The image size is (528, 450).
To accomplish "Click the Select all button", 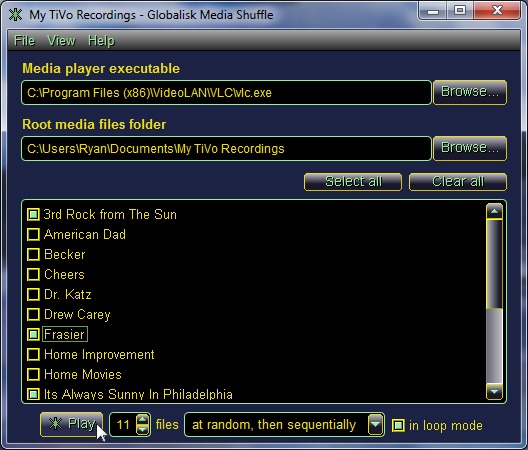I will (x=353, y=182).
